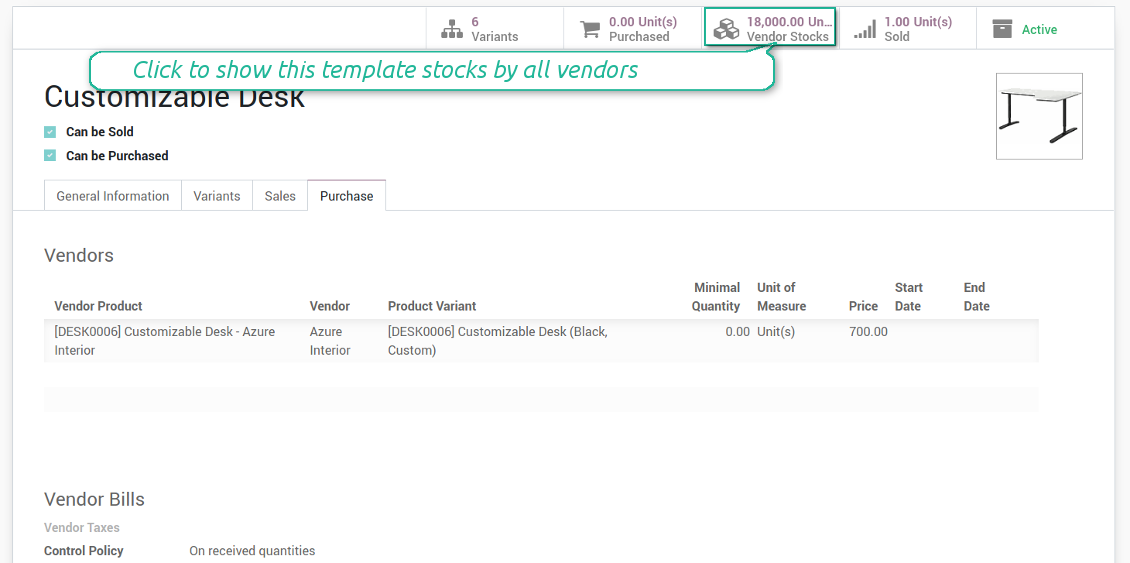The height and width of the screenshot is (563, 1130).
Task: Click the Variants sitemap icon
Action: (452, 29)
